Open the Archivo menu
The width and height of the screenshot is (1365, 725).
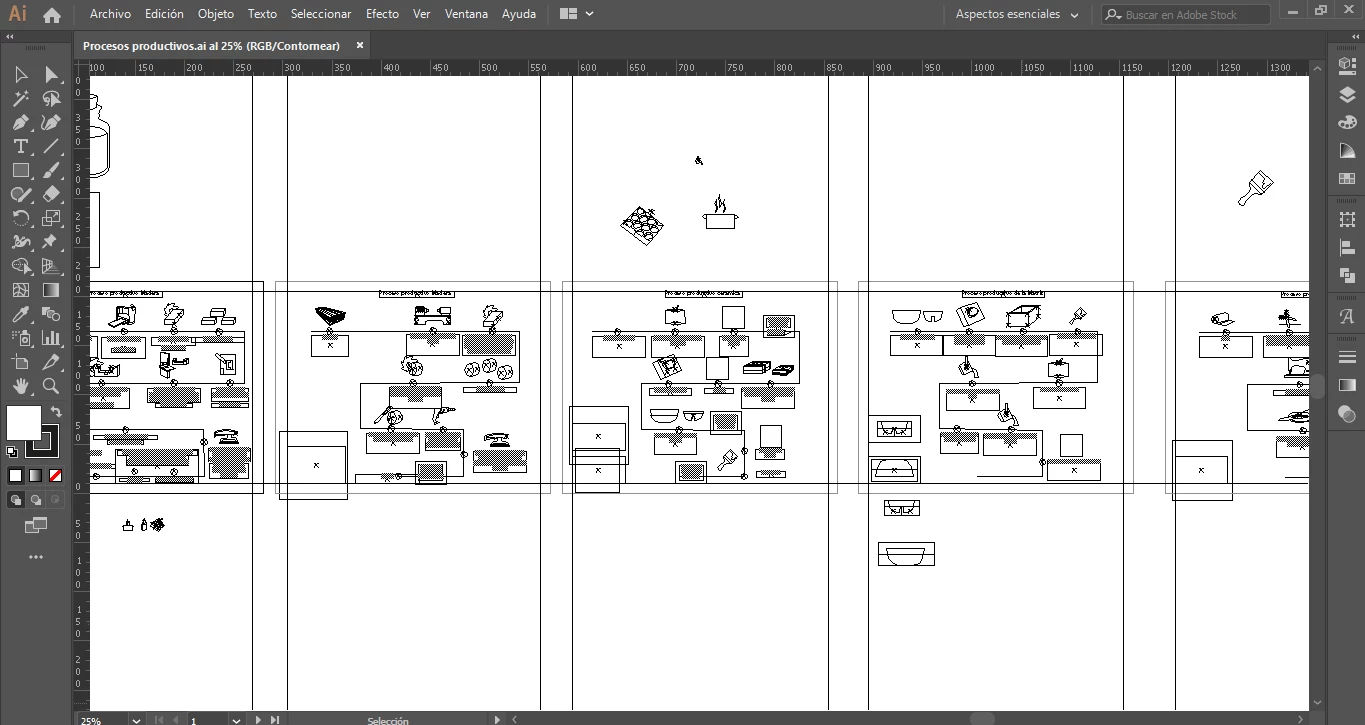tap(110, 14)
